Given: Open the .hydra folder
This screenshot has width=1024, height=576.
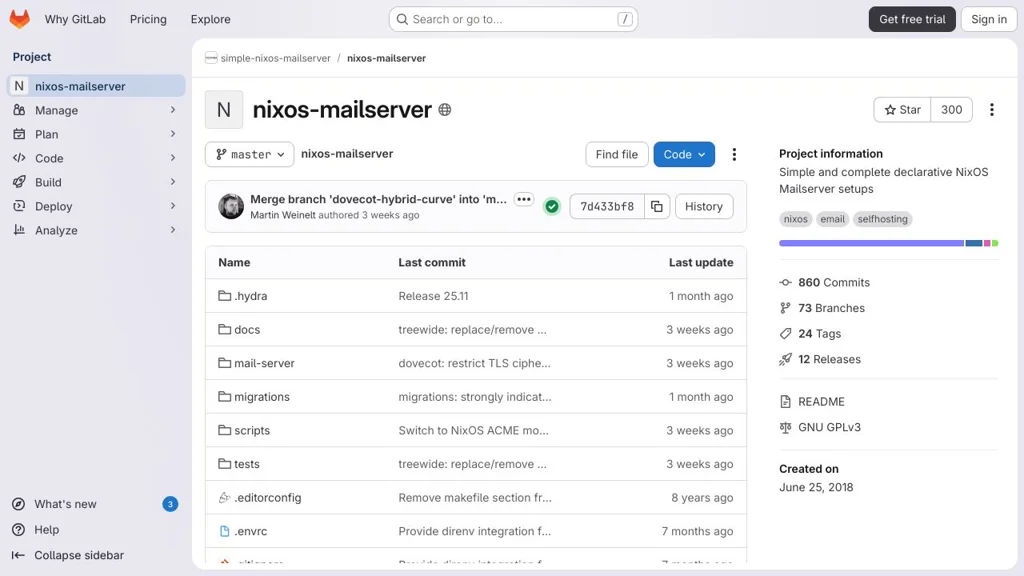Looking at the screenshot, I should point(250,296).
